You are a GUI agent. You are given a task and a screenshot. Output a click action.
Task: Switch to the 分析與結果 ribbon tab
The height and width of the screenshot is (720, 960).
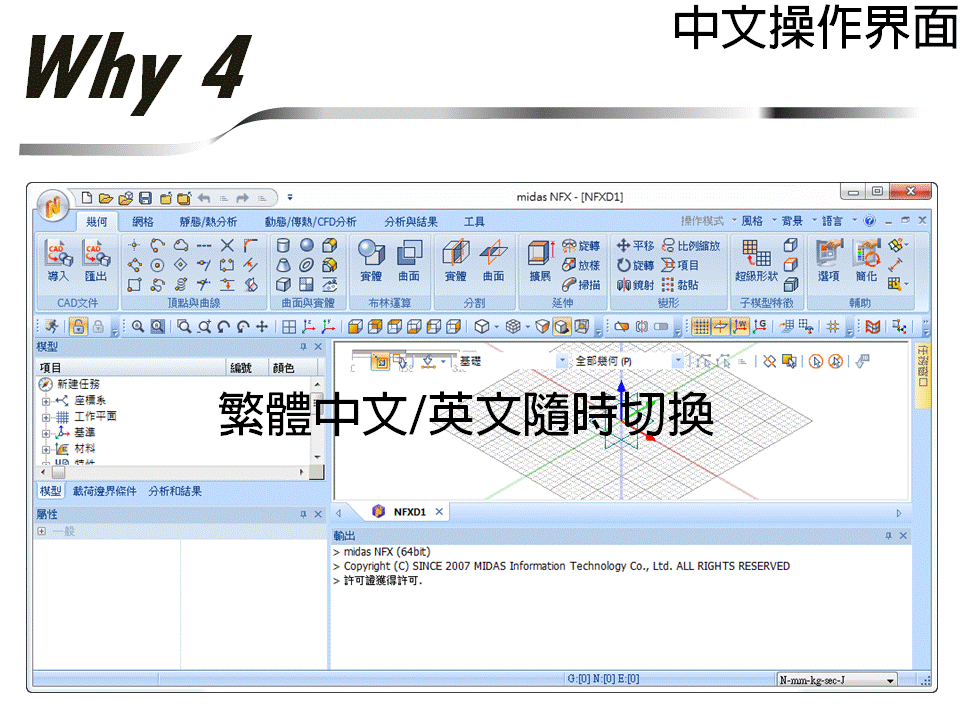[x=411, y=222]
